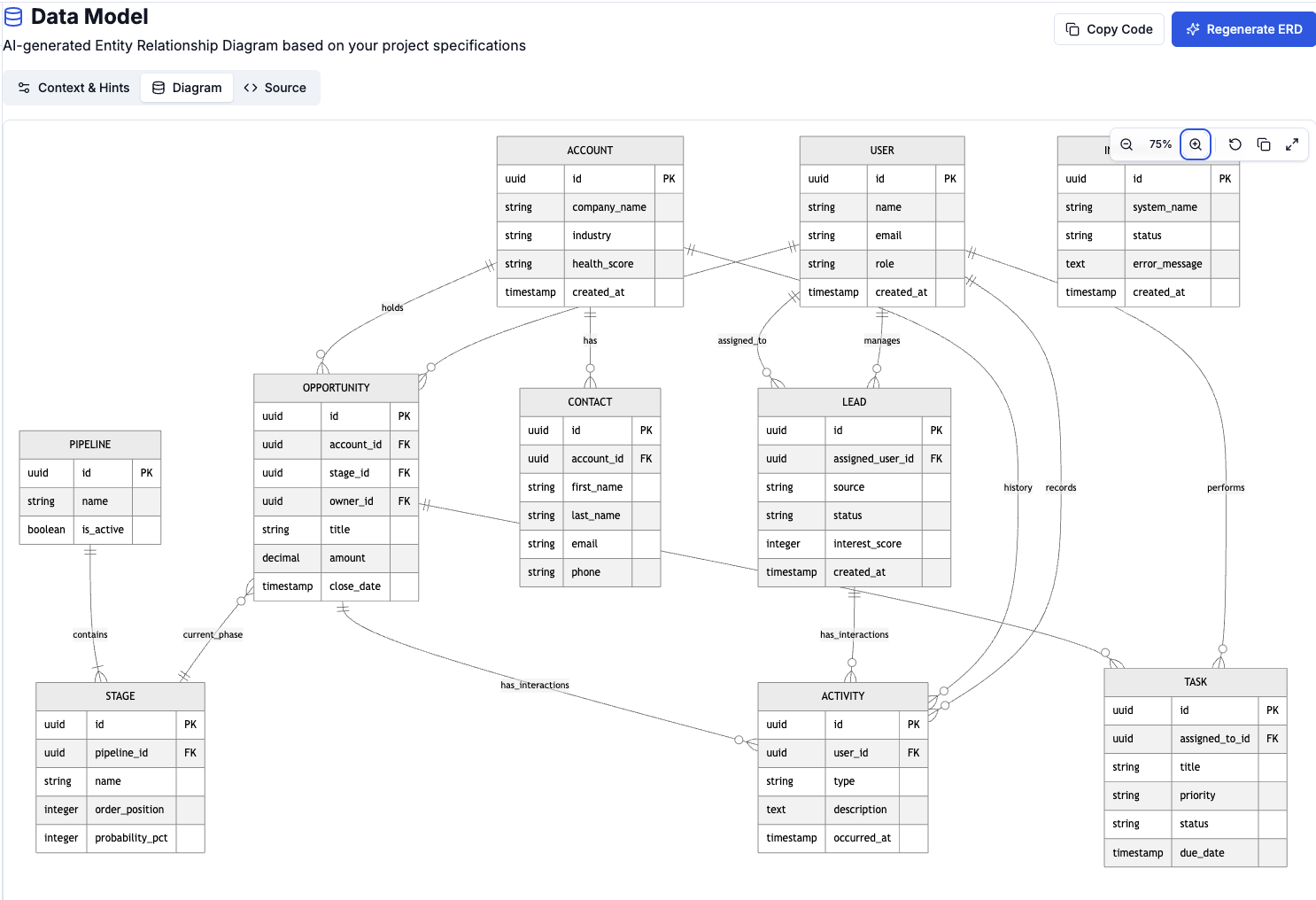Screen dimensions: 1316x900
Task: Click the manages relationship label
Action: (x=882, y=341)
